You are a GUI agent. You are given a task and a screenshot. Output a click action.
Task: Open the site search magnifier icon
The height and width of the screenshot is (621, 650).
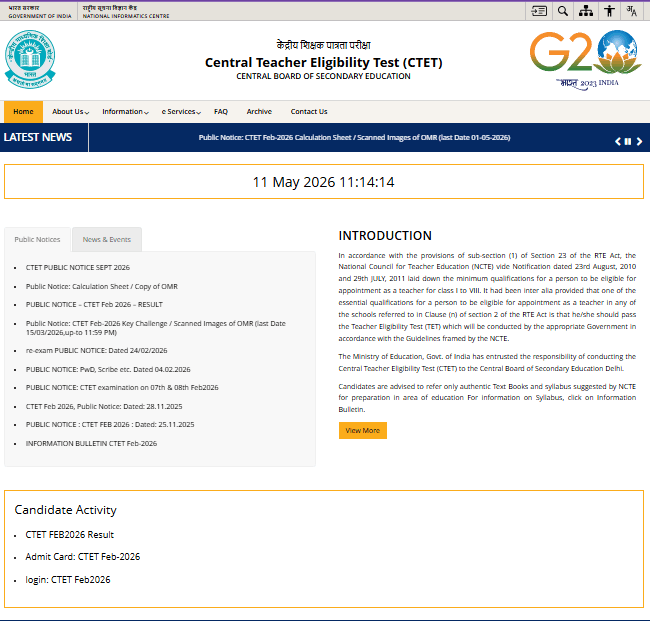pyautogui.click(x=563, y=11)
